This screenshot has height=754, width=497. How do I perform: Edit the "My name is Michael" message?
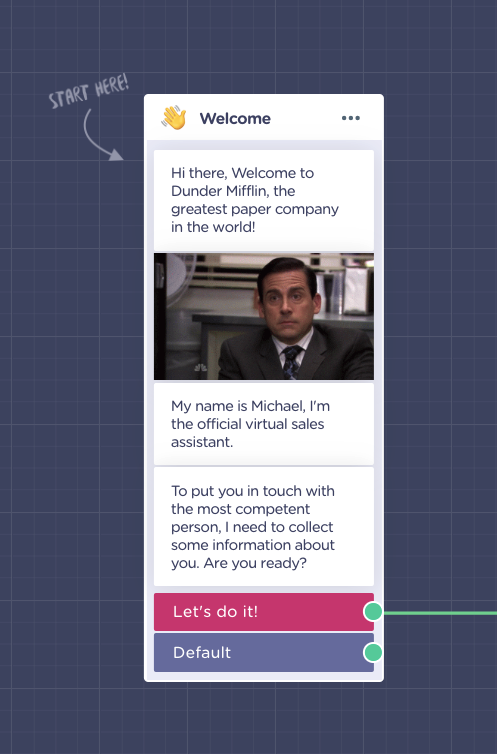pyautogui.click(x=263, y=424)
